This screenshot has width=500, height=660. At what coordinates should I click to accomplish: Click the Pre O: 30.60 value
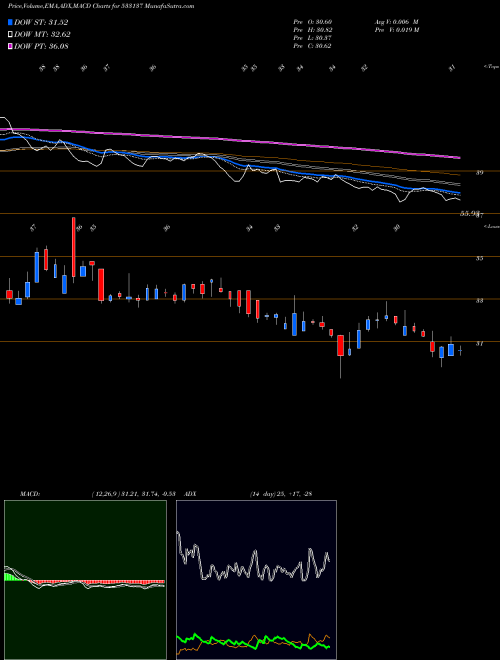[x=312, y=22]
